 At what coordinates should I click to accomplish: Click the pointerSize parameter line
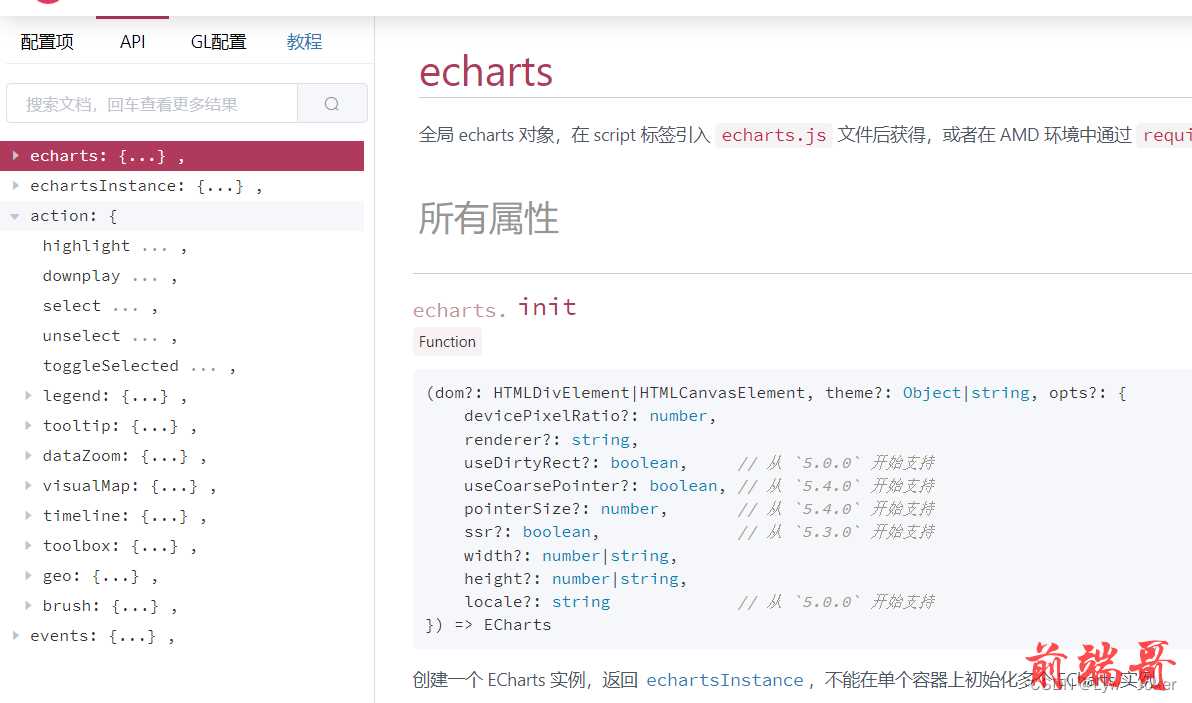pyautogui.click(x=699, y=508)
